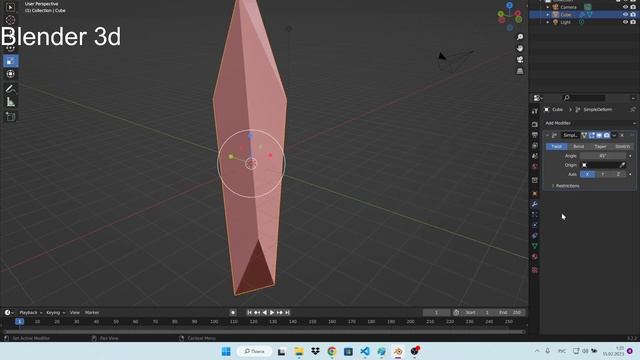Switch deform mode to Twist
Image resolution: width=640 pixels, height=360 pixels.
tap(557, 147)
